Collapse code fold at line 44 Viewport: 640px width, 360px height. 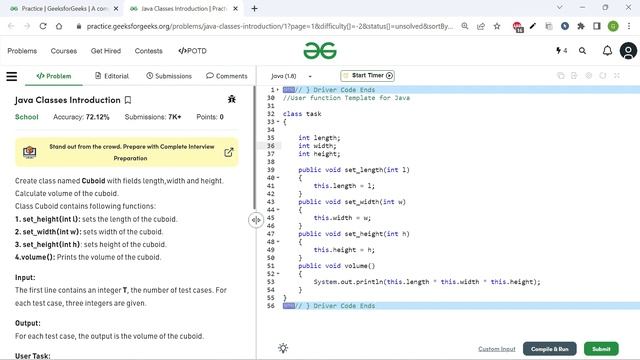pyautogui.click(x=278, y=209)
